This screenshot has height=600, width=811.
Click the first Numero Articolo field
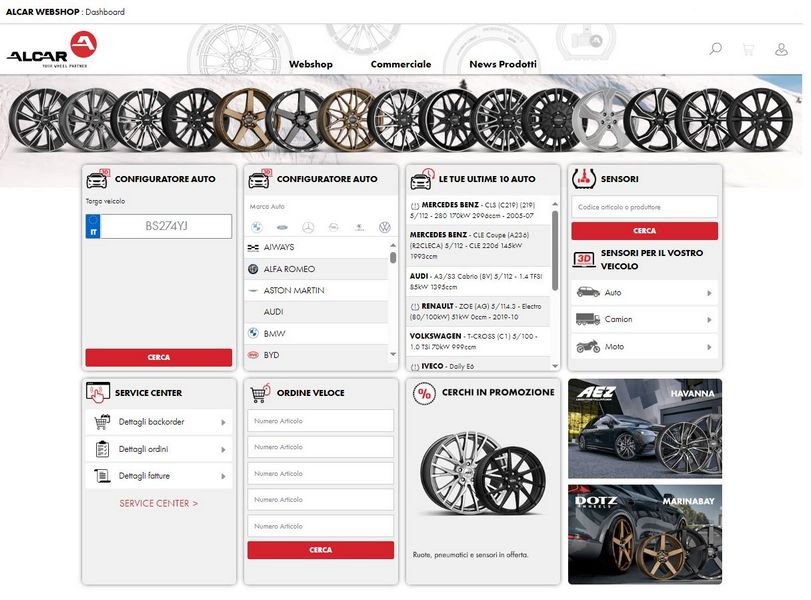[321, 421]
